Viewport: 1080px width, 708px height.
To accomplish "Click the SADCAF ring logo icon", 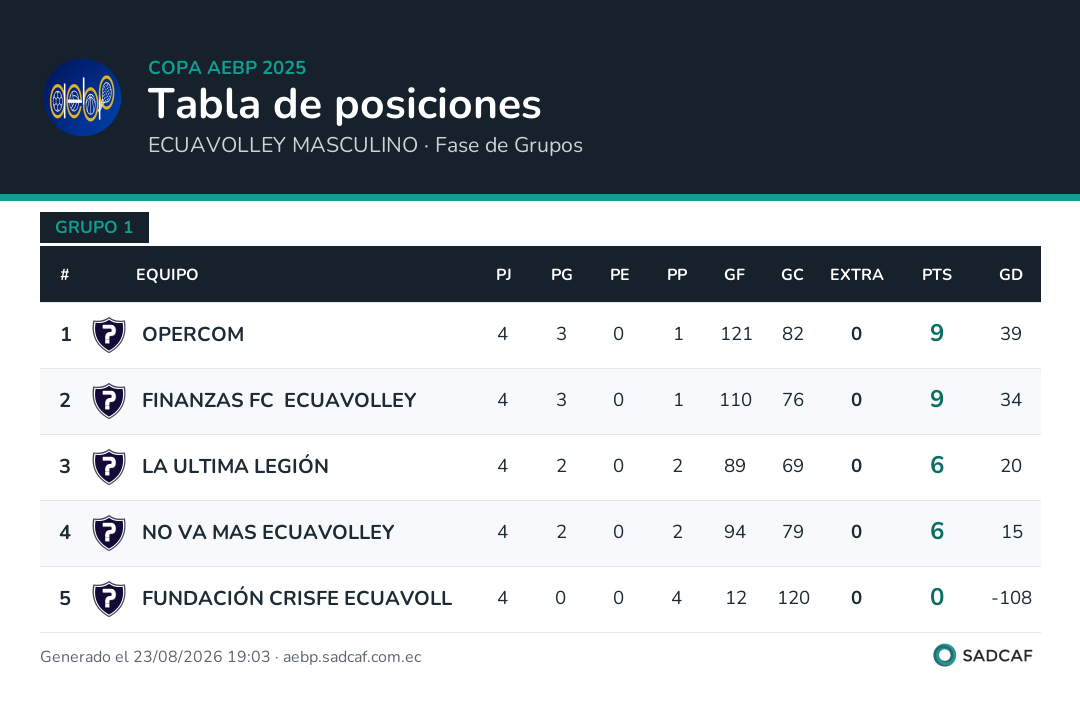I will point(944,655).
